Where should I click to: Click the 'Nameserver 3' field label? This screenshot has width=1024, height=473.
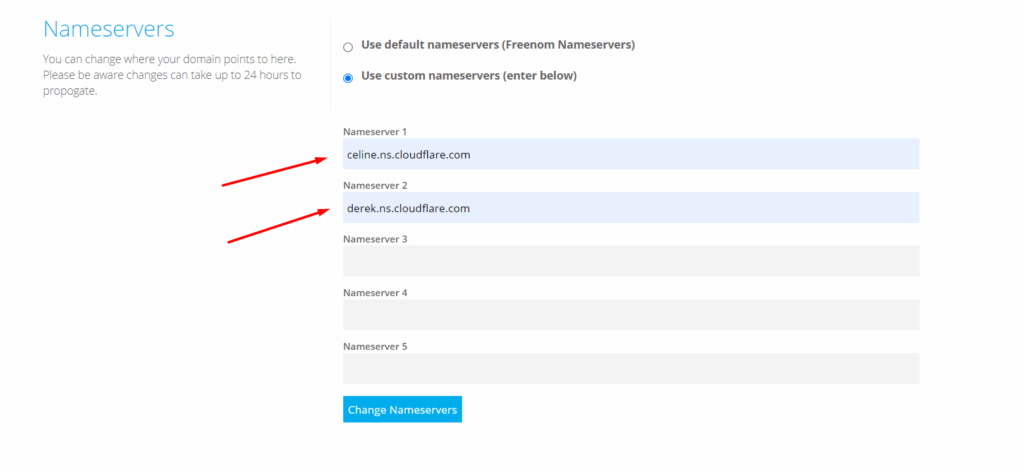(375, 239)
